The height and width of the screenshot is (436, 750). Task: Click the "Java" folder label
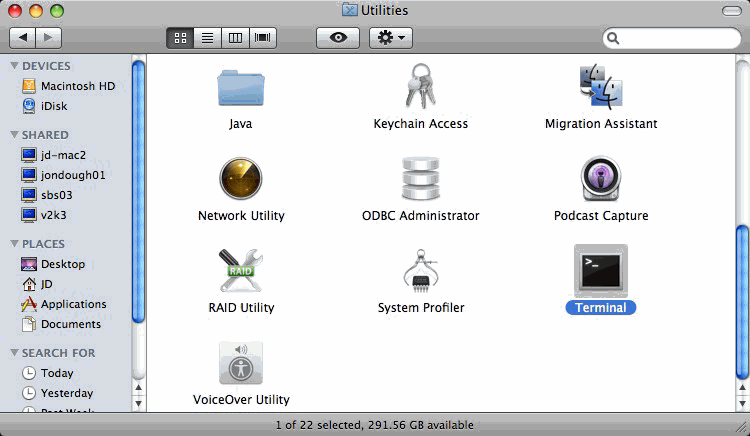click(241, 123)
